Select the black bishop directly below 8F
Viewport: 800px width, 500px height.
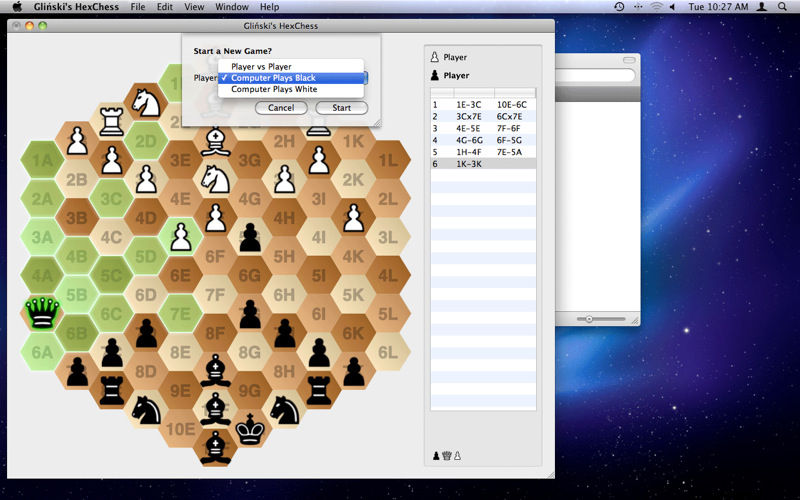tap(215, 371)
